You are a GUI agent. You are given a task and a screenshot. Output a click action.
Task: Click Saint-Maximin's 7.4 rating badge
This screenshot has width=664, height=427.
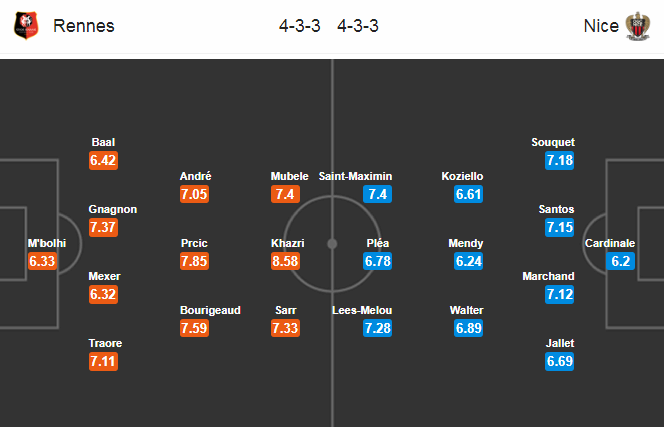[377, 194]
